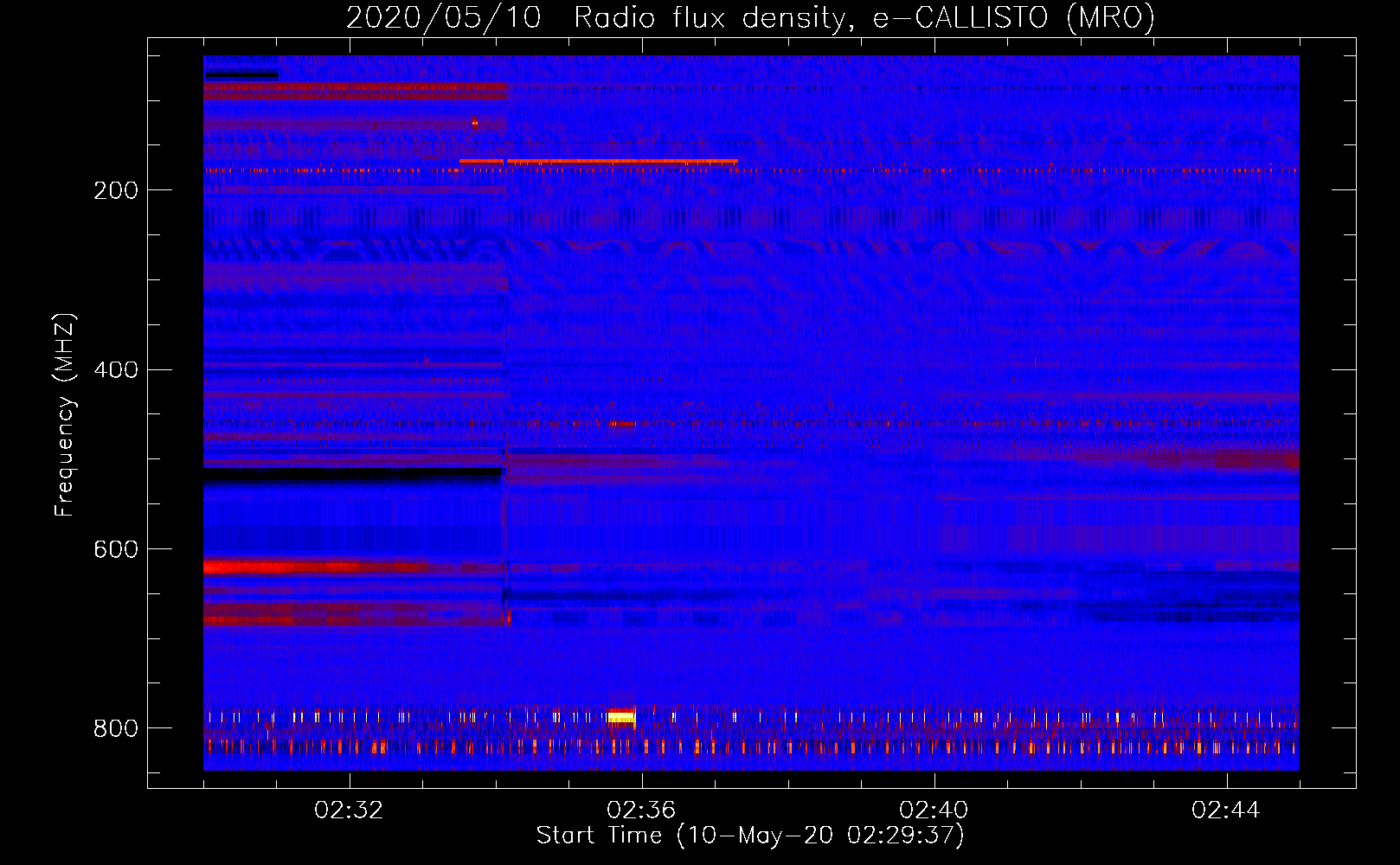Click the 02:36 time tick label
1400x865 pixels.
point(641,811)
